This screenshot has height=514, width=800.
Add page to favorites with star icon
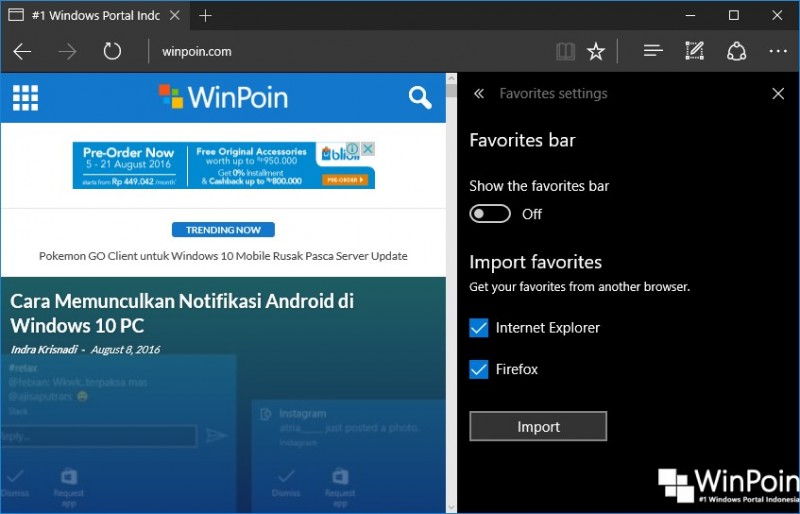595,52
